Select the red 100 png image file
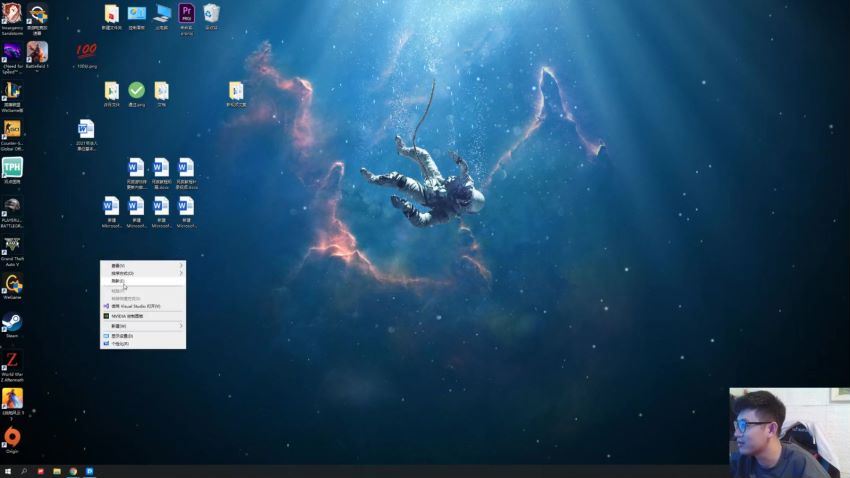The image size is (850, 478). point(87,55)
